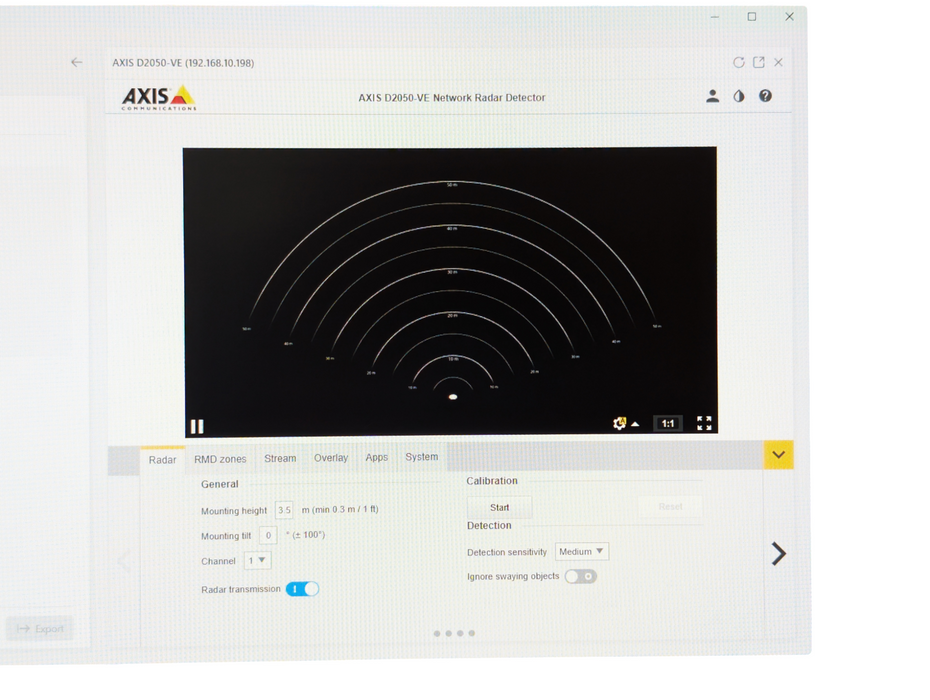Open radar view settings gear icon
The width and height of the screenshot is (930, 700).
tap(619, 423)
